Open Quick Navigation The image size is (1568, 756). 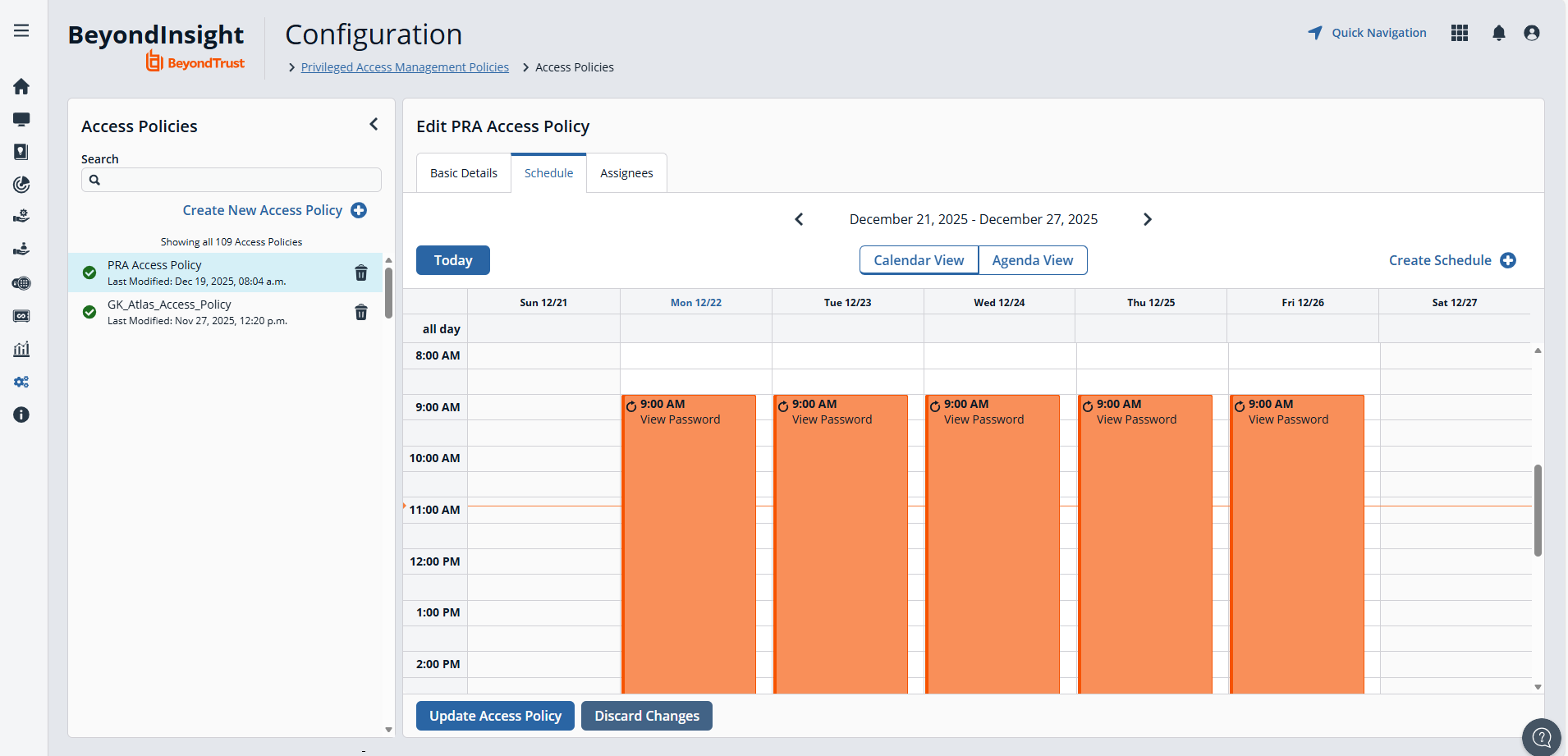(x=1367, y=33)
